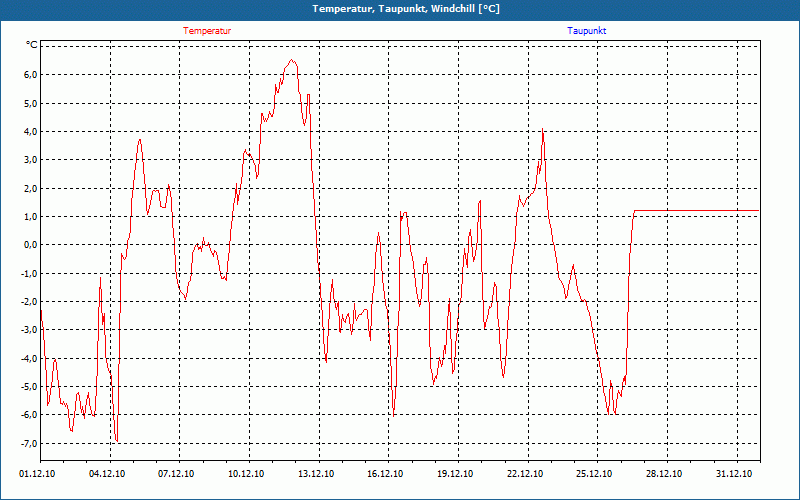Click the 28.12.10 date label

pos(664,474)
